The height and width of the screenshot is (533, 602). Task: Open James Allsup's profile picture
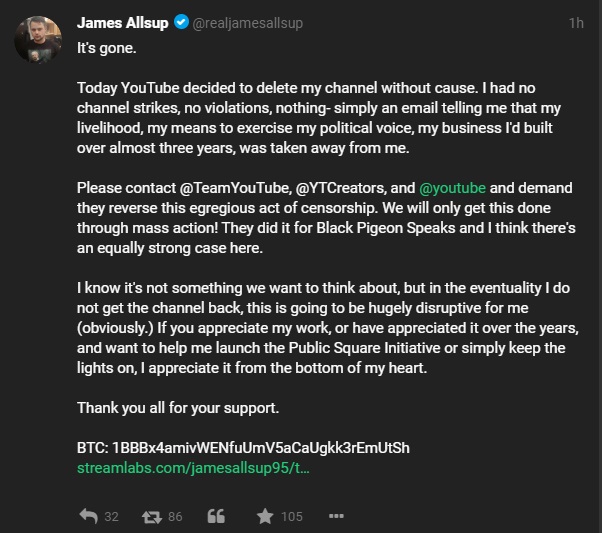[39, 39]
